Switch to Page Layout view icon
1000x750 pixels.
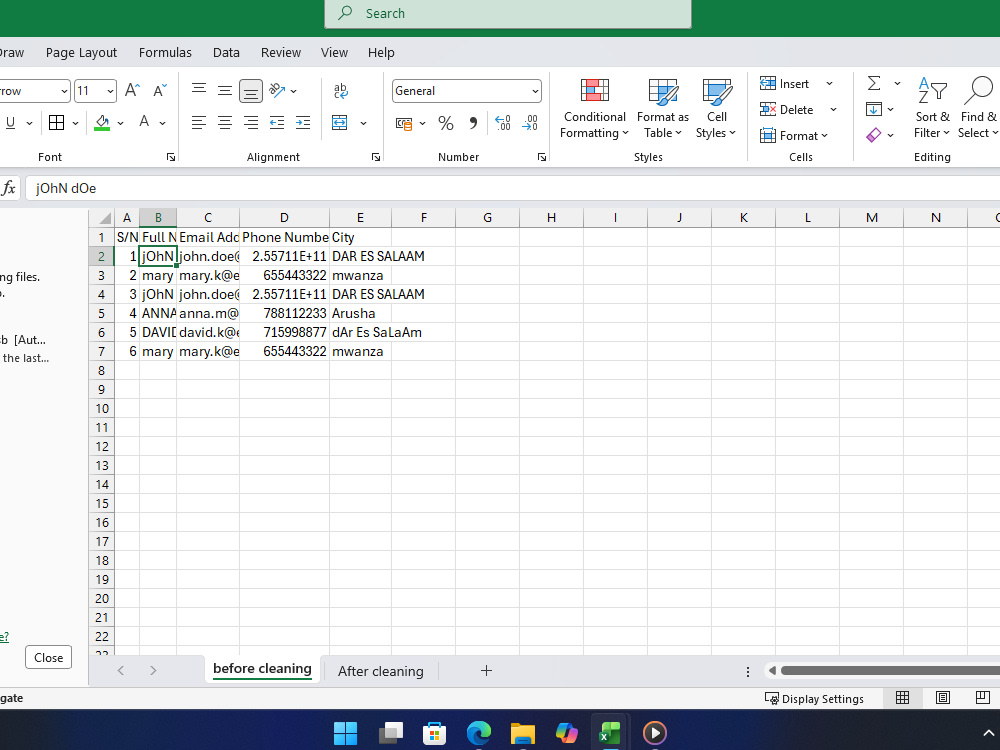(943, 698)
